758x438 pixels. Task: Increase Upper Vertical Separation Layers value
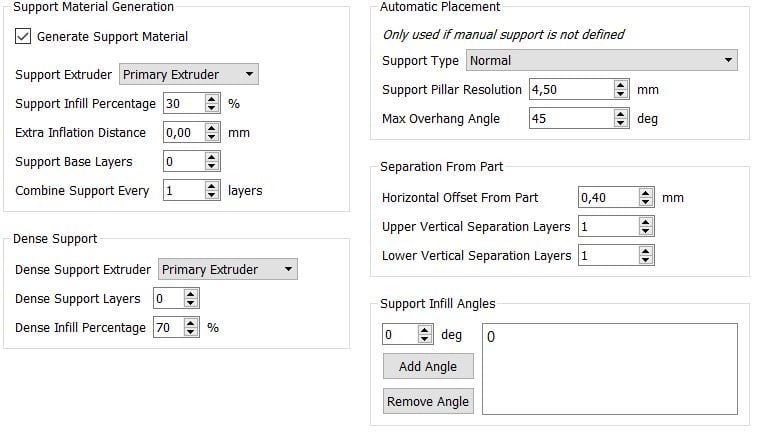[x=645, y=222]
